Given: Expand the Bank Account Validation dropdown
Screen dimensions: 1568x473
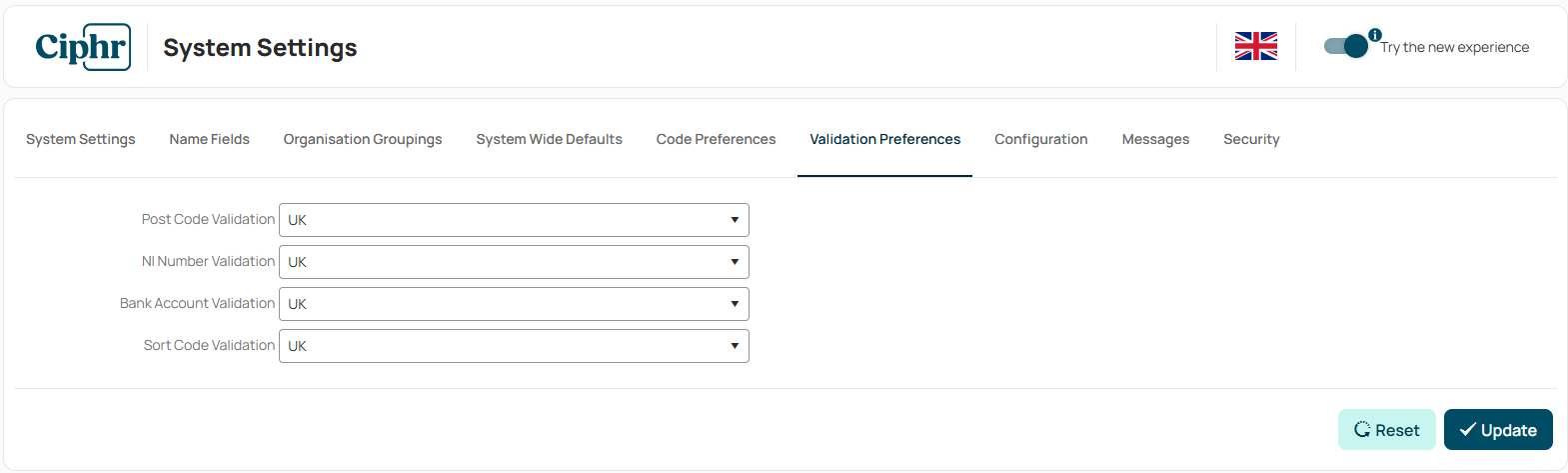Looking at the screenshot, I should 514,304.
